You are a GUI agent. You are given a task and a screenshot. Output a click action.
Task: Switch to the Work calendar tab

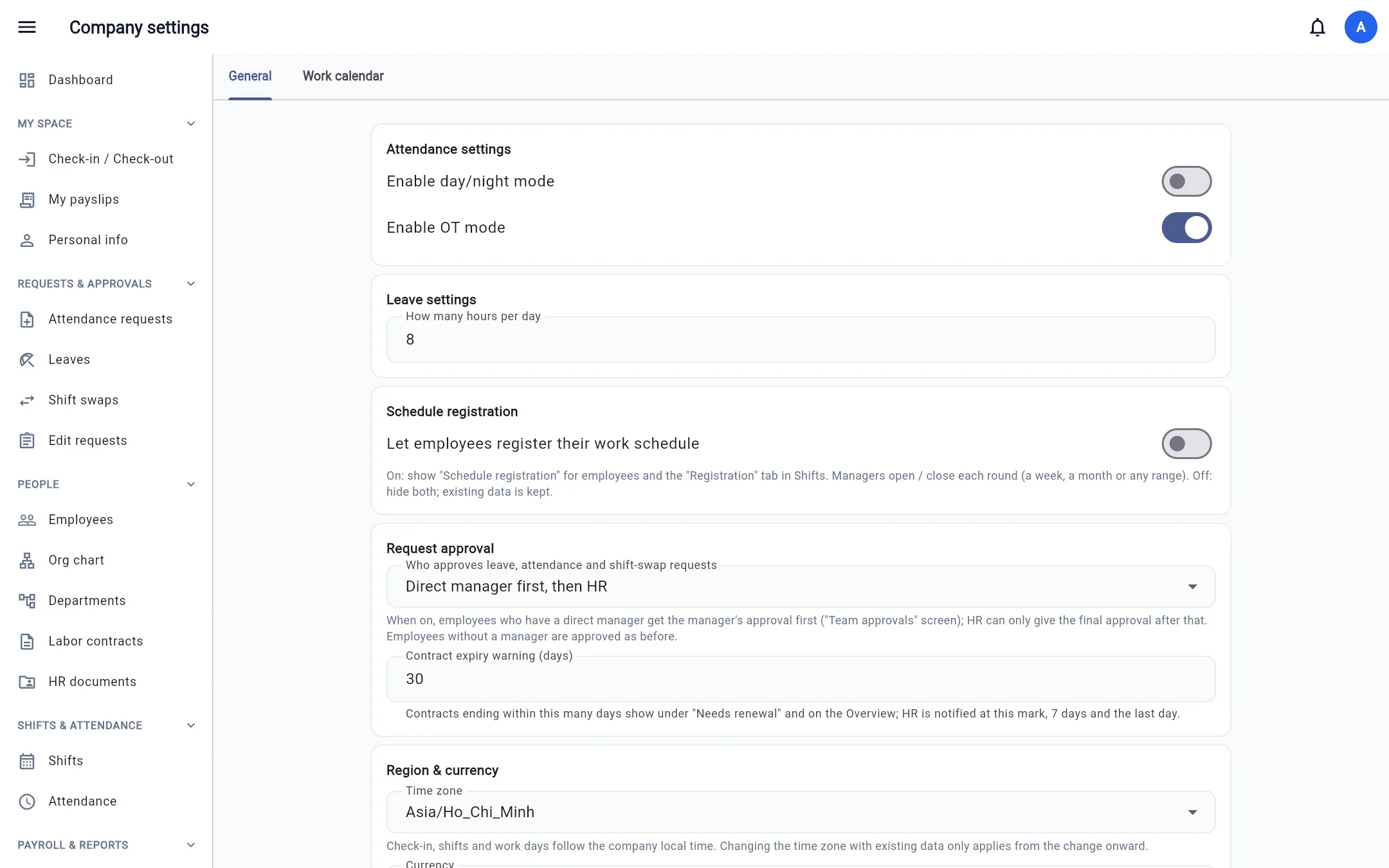pos(343,76)
